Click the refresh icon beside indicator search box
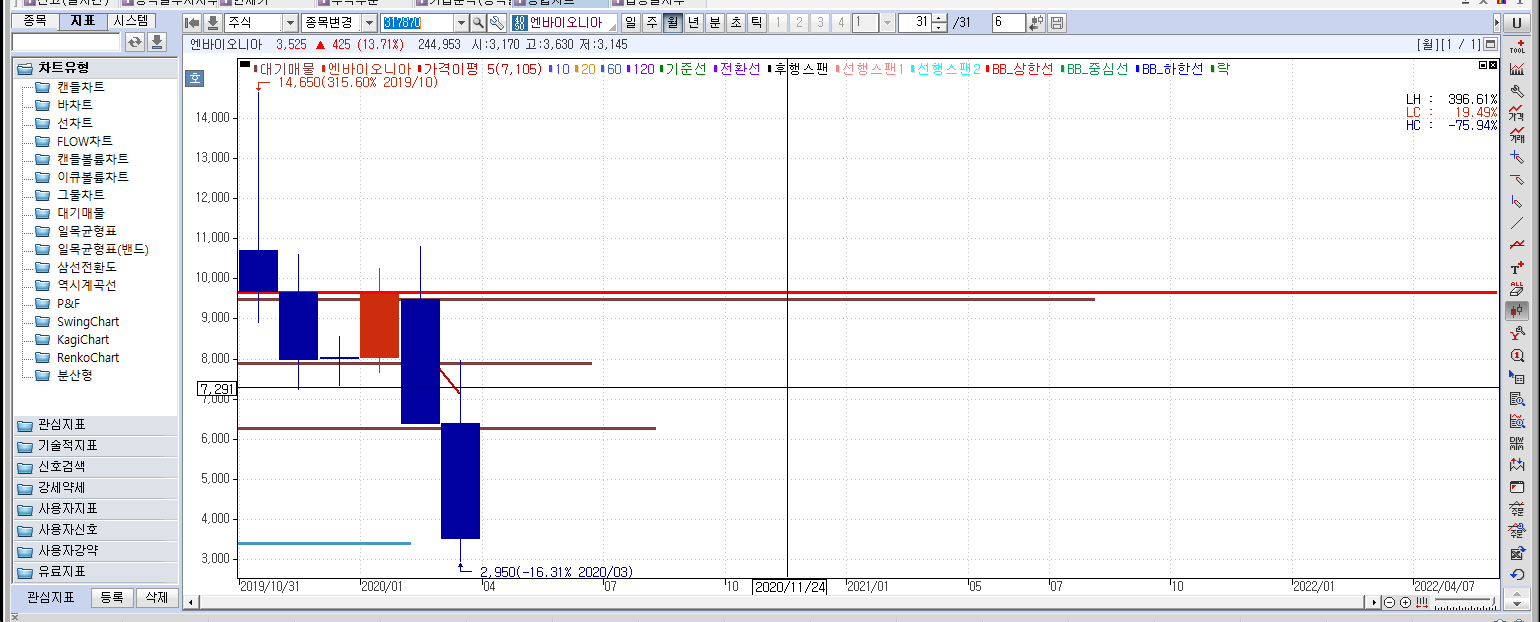Image resolution: width=1540 pixels, height=622 pixels. click(x=135, y=42)
